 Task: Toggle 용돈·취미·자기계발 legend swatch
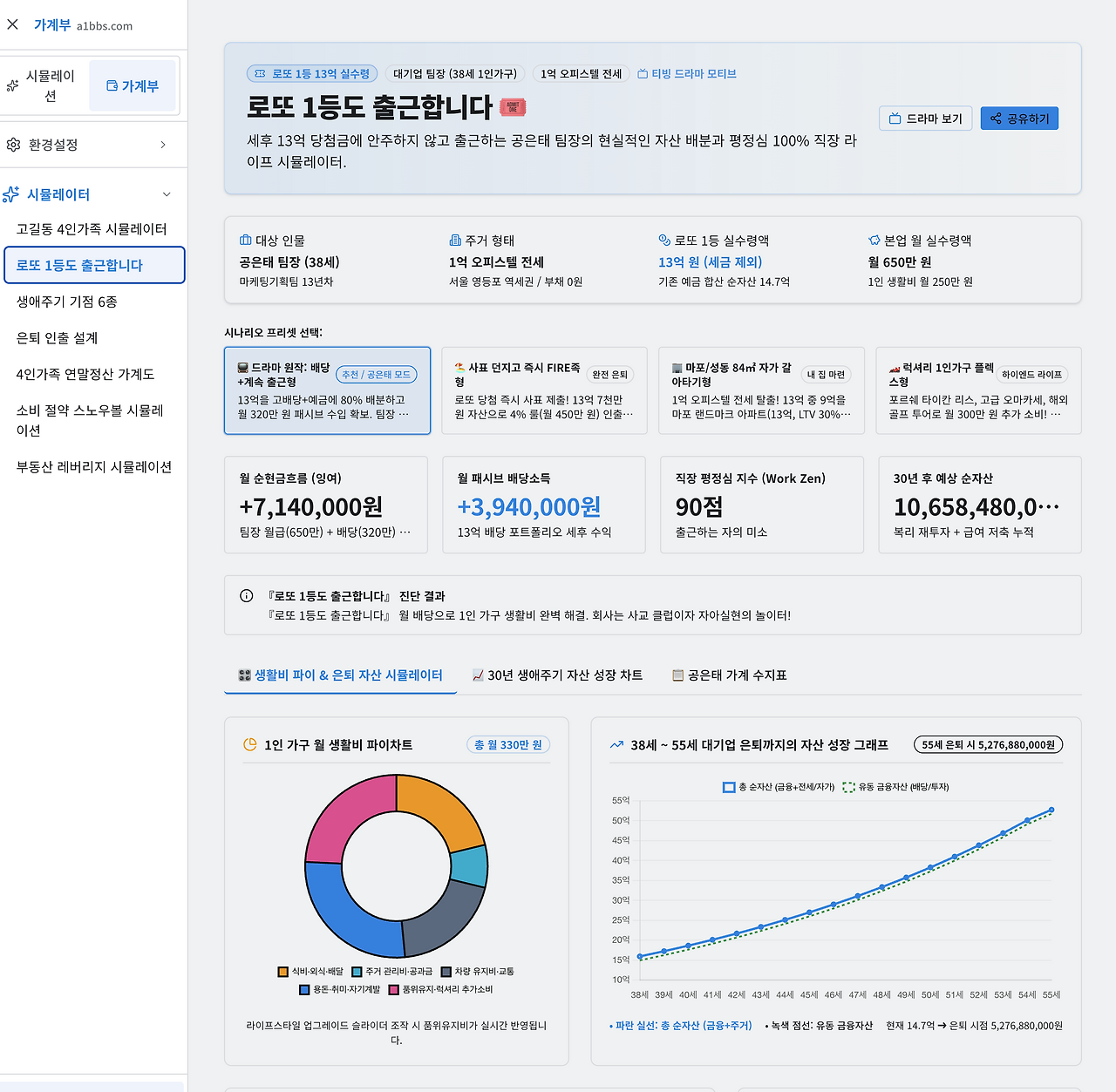[x=304, y=989]
